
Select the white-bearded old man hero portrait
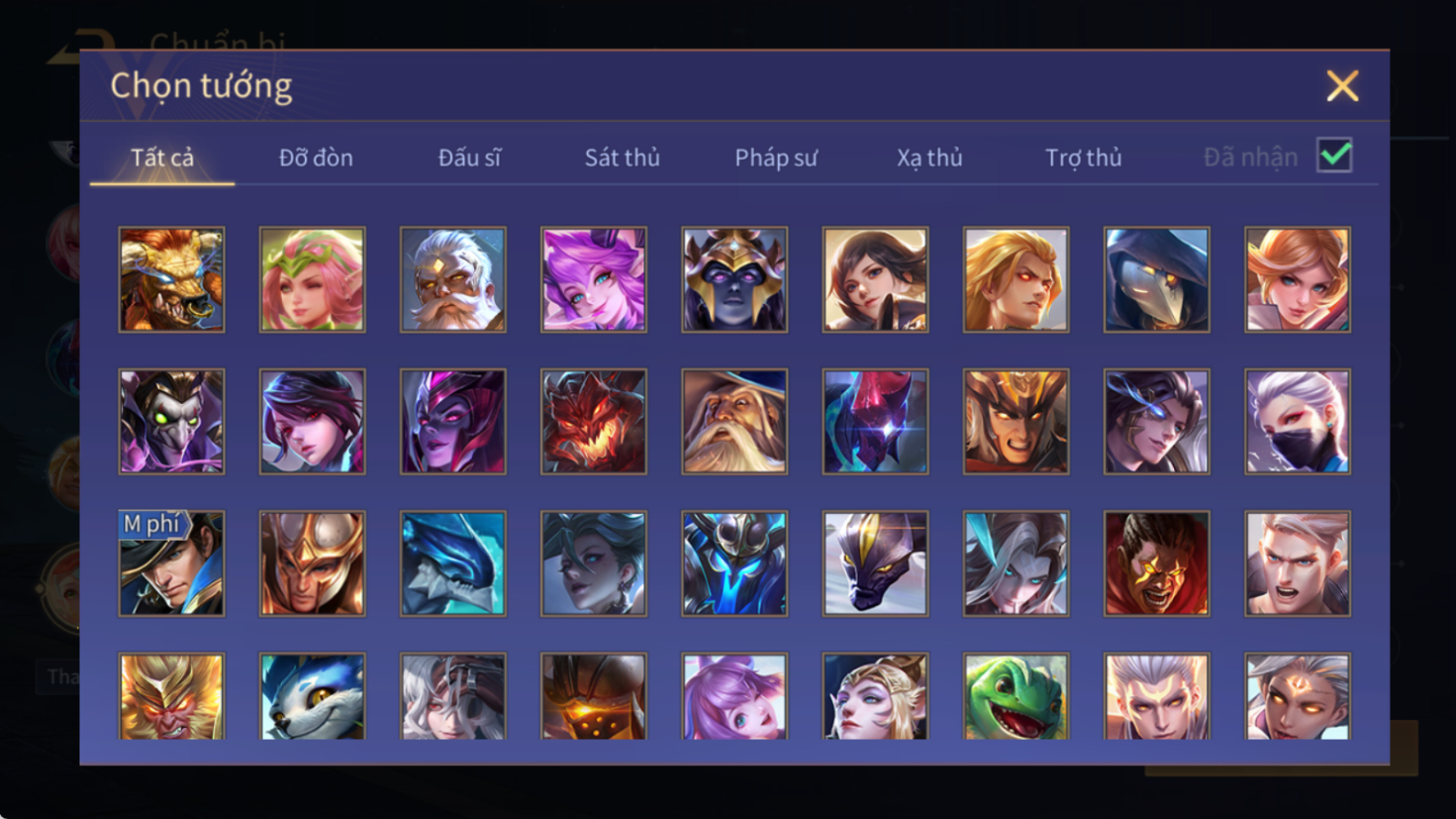pyautogui.click(x=453, y=279)
